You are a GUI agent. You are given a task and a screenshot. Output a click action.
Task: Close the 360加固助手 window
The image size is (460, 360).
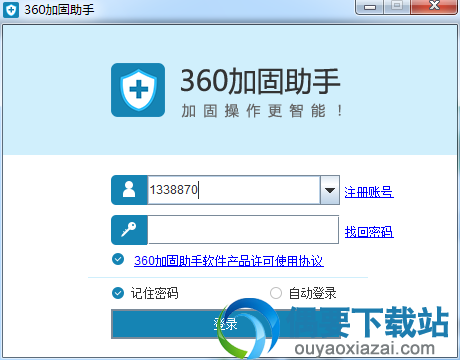coord(434,6)
